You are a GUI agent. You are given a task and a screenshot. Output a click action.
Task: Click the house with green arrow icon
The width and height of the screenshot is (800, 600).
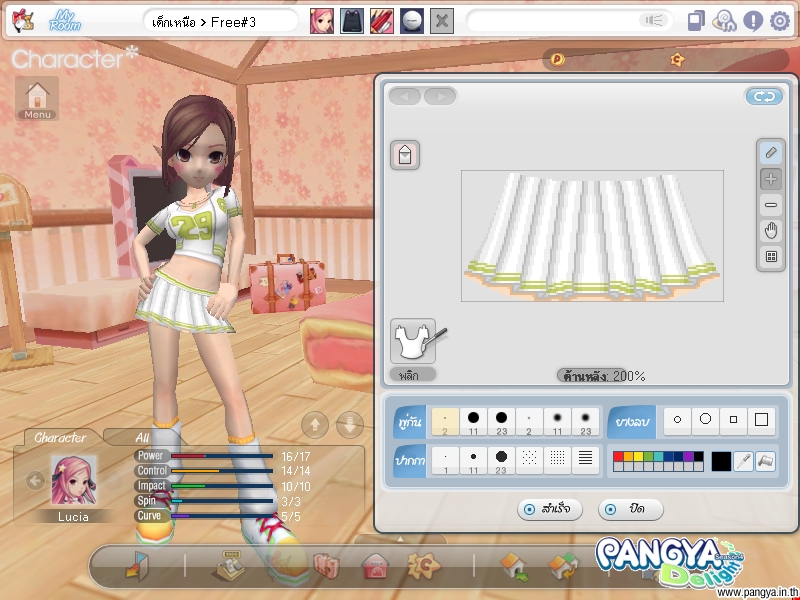[515, 566]
